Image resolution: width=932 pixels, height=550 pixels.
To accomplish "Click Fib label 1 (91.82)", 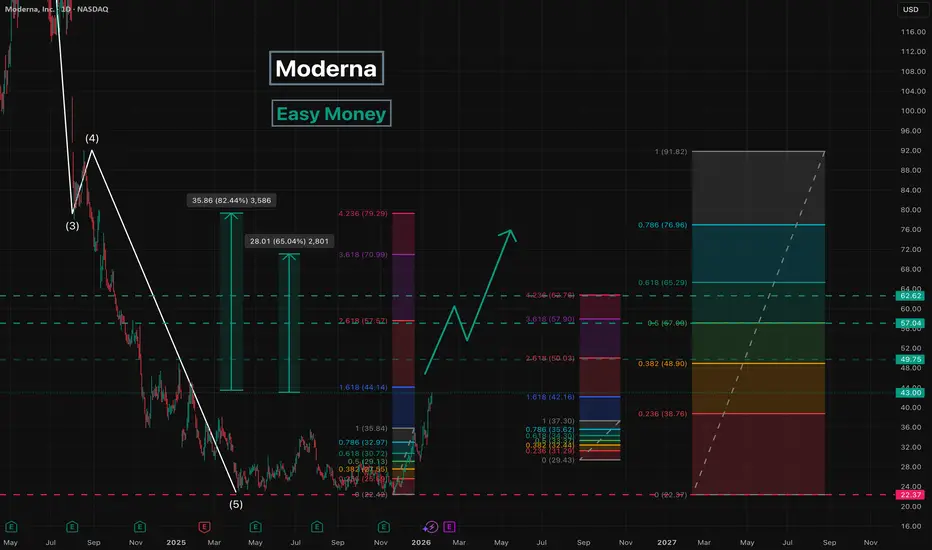I will click(670, 152).
